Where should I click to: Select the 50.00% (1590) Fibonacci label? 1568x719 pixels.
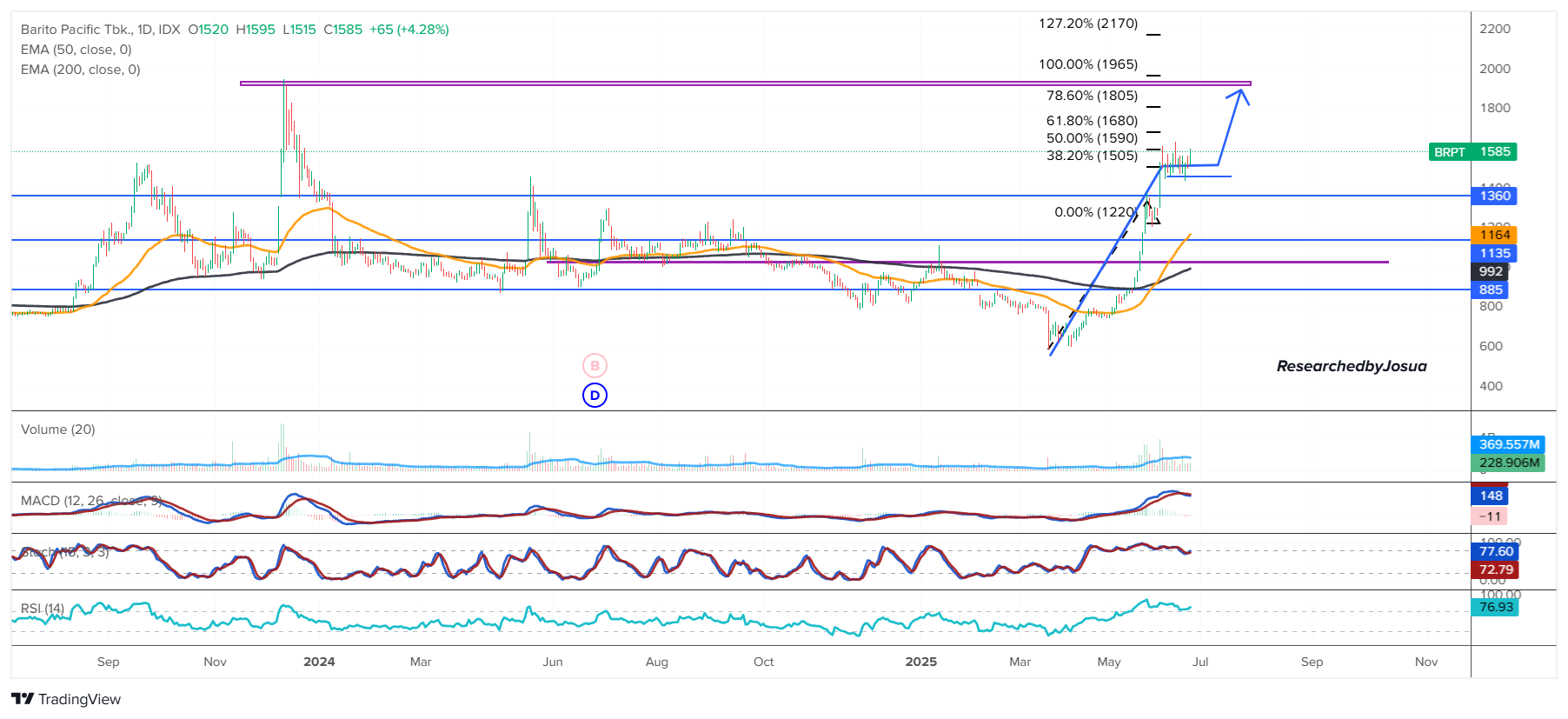(x=1093, y=138)
